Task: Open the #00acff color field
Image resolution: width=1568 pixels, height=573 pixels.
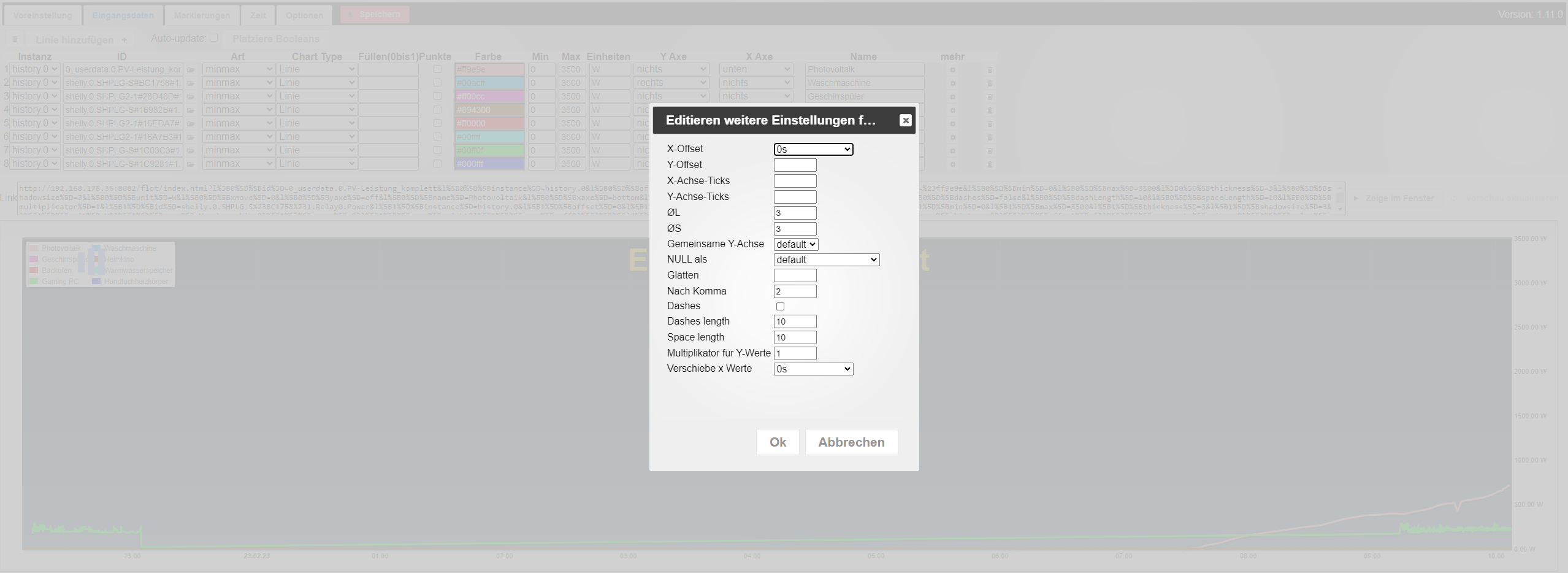Action: 489,83
